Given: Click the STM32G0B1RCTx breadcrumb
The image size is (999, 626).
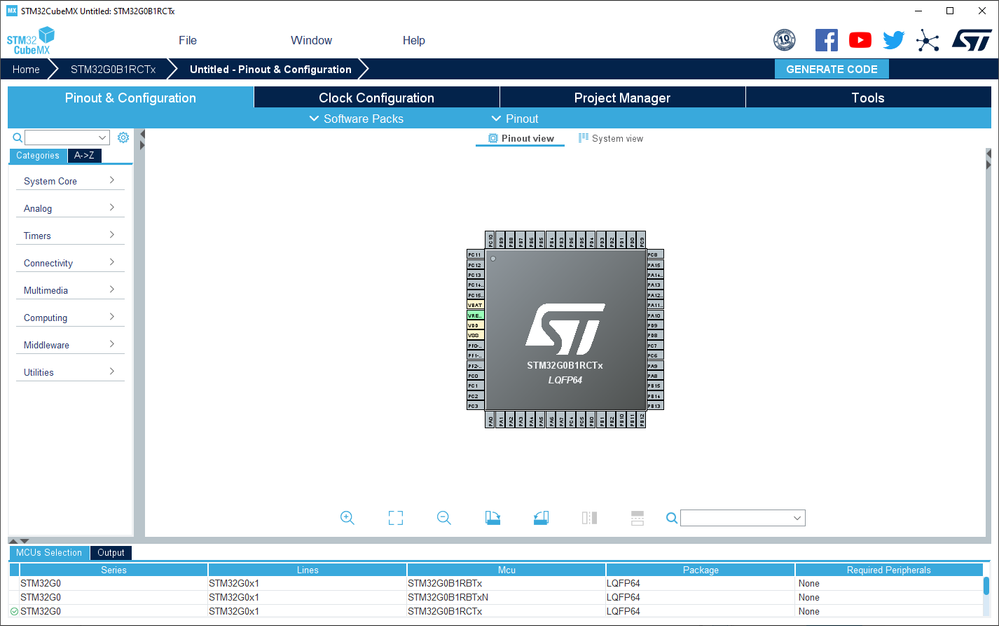Looking at the screenshot, I should coord(113,69).
